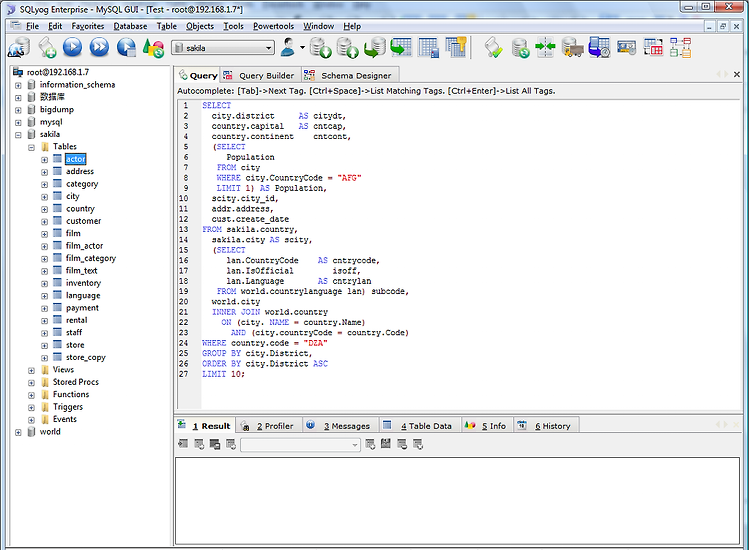This screenshot has width=750, height=550.
Task: Click the green arrows schema sync icon
Action: tap(545, 47)
